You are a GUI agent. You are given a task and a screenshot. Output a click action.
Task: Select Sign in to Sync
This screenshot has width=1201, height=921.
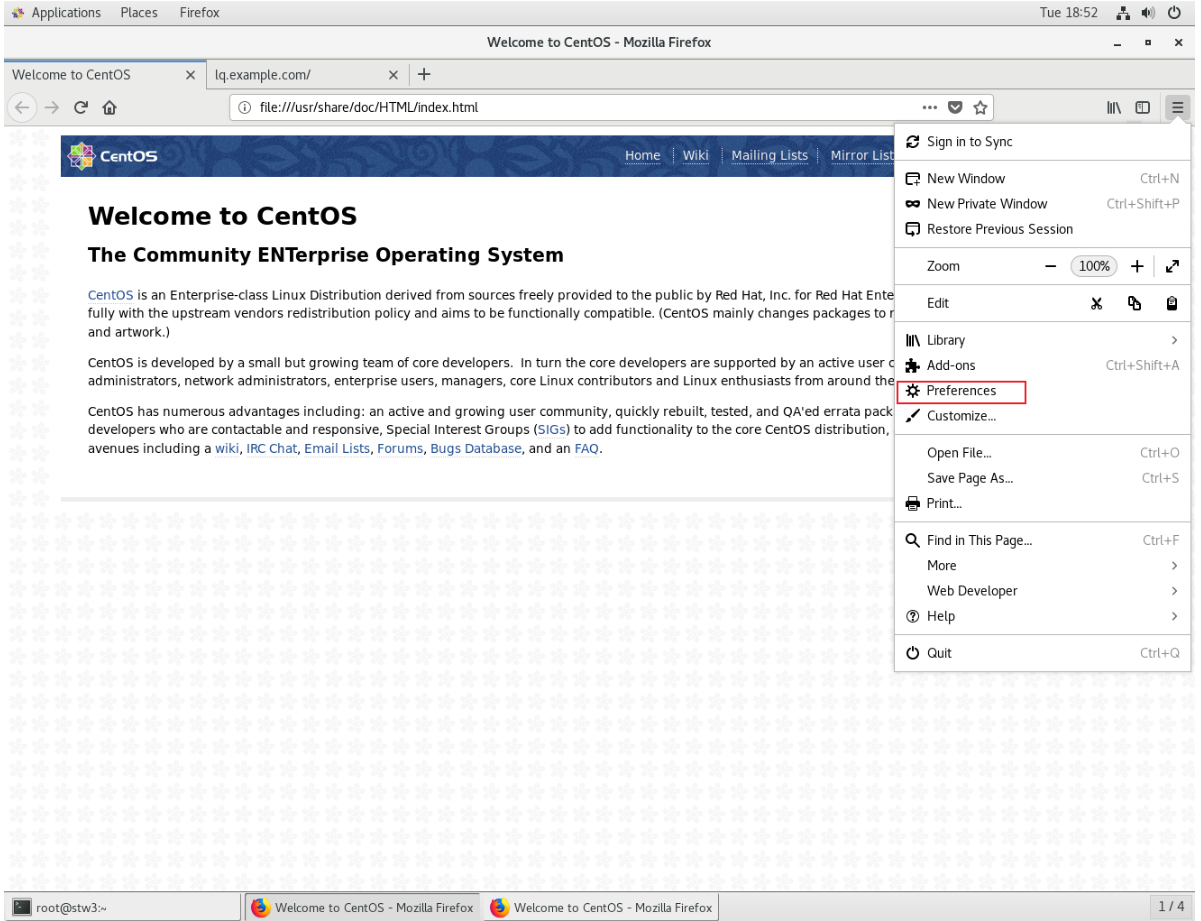tap(1043, 142)
